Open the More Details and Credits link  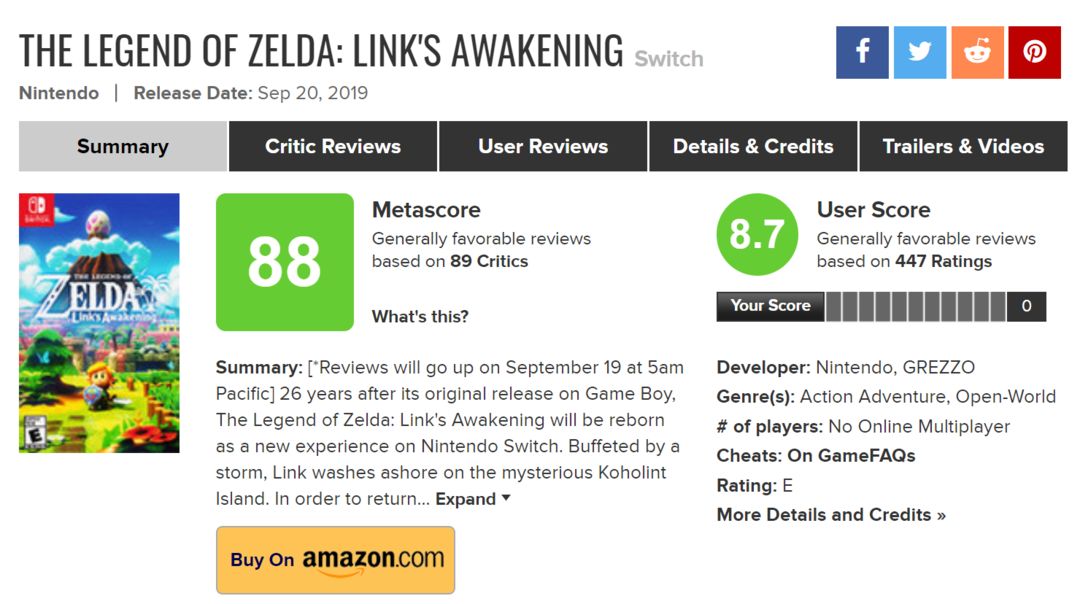click(x=831, y=514)
